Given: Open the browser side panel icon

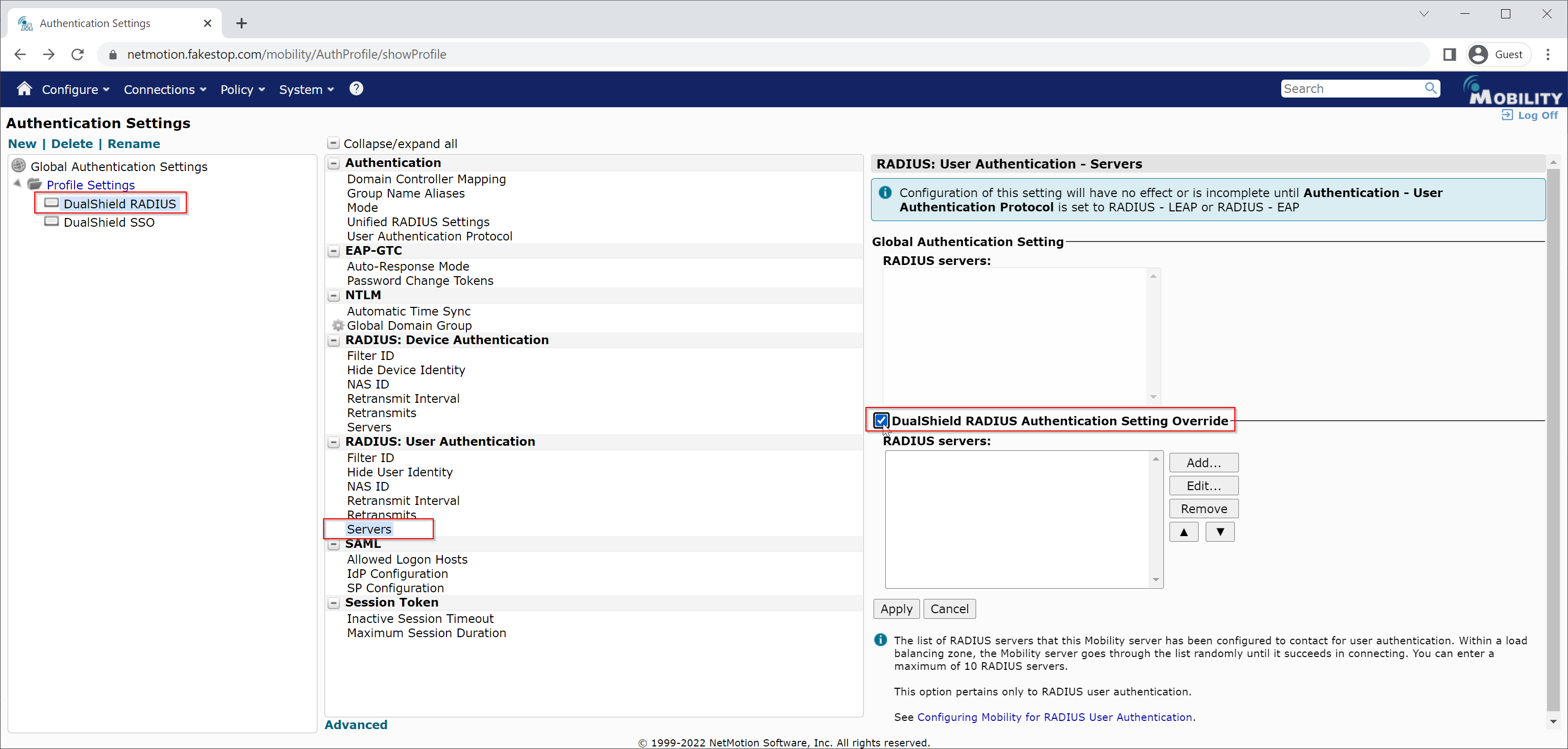Looking at the screenshot, I should coord(1449,54).
